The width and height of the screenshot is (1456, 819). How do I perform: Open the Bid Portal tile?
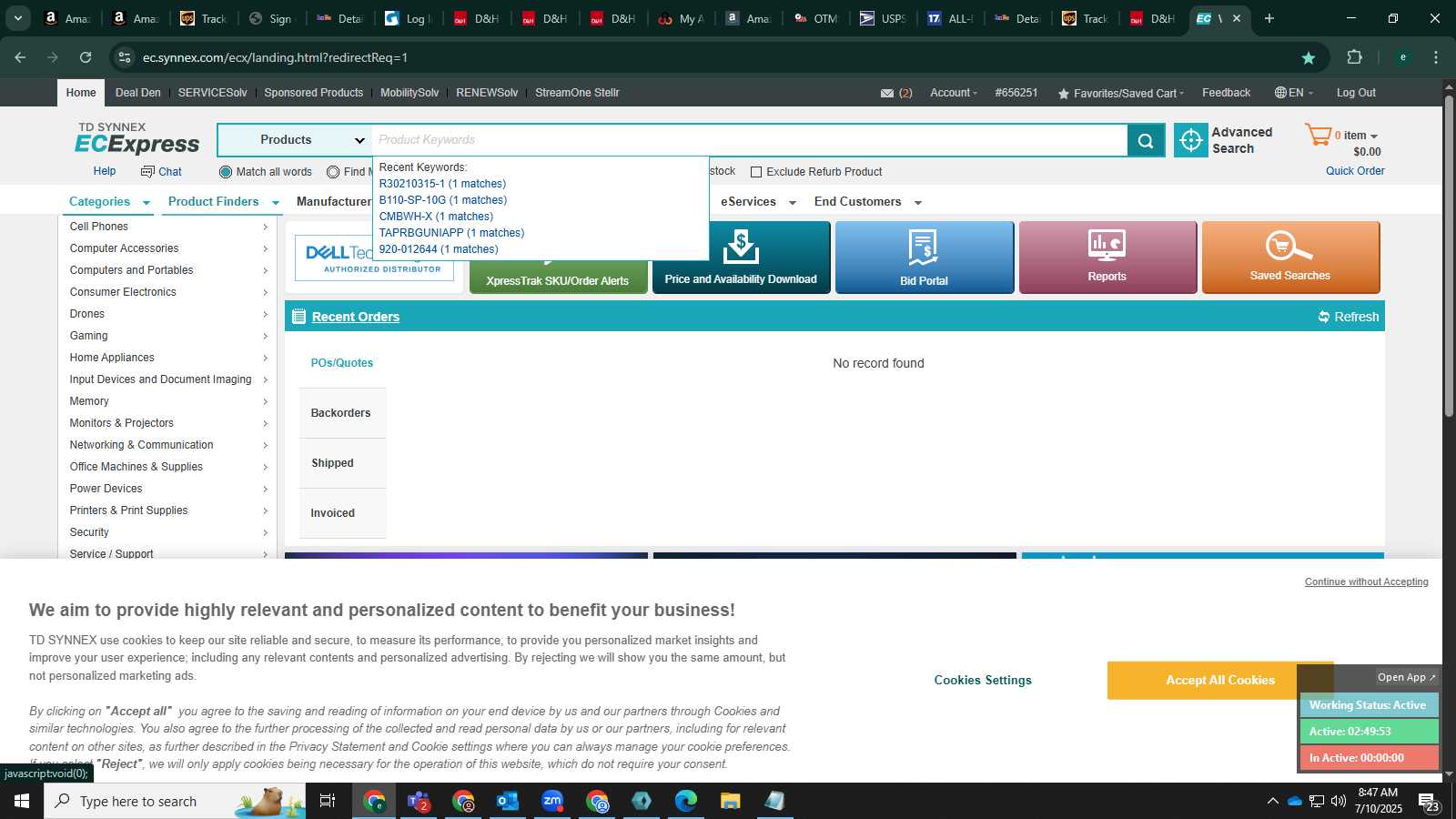(925, 258)
